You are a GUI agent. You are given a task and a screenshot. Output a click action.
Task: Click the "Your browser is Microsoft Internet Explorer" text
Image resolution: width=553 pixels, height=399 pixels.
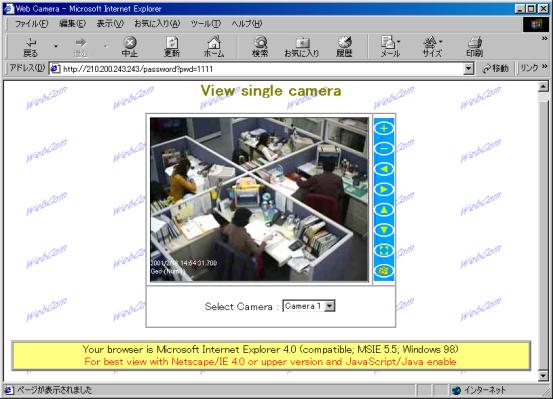pos(271,349)
